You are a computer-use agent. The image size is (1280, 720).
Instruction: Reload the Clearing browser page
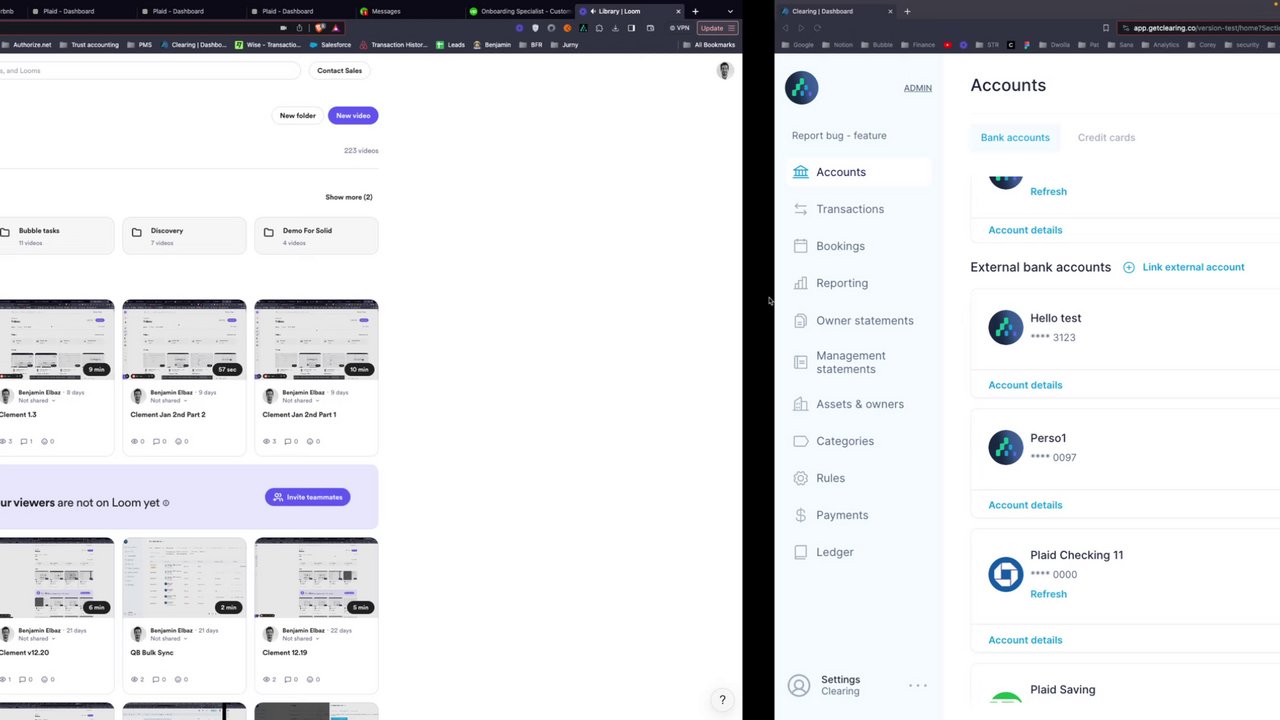pyautogui.click(x=817, y=28)
